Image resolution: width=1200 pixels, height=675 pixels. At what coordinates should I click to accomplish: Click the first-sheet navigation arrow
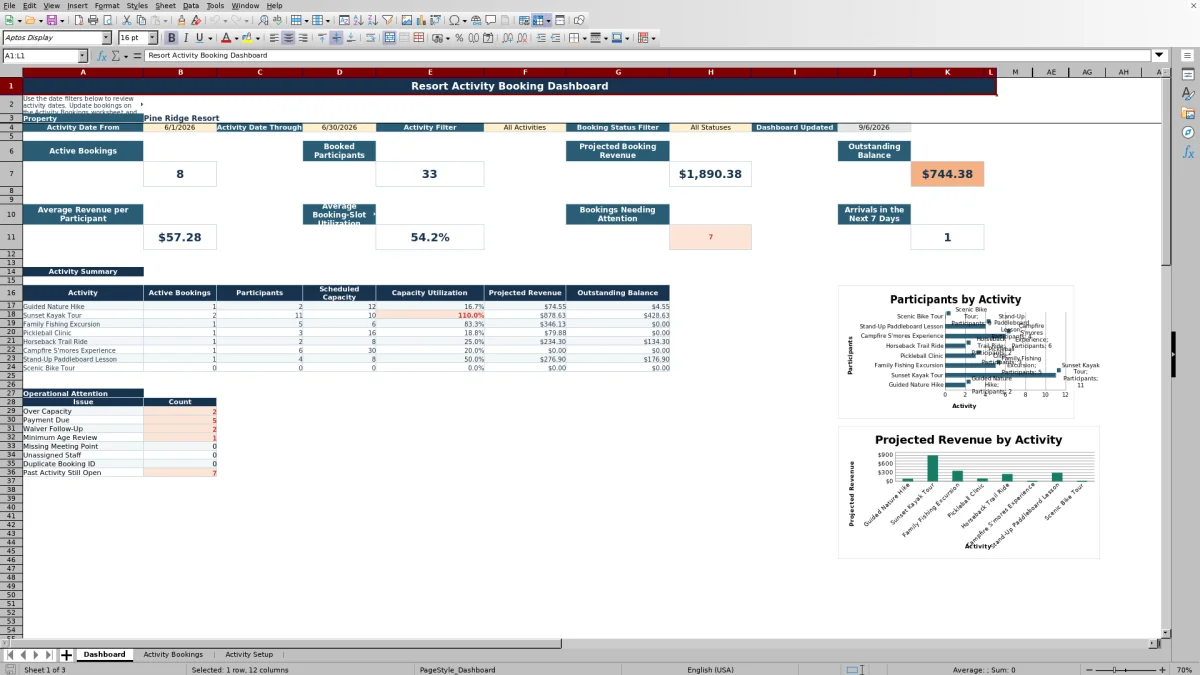point(9,655)
